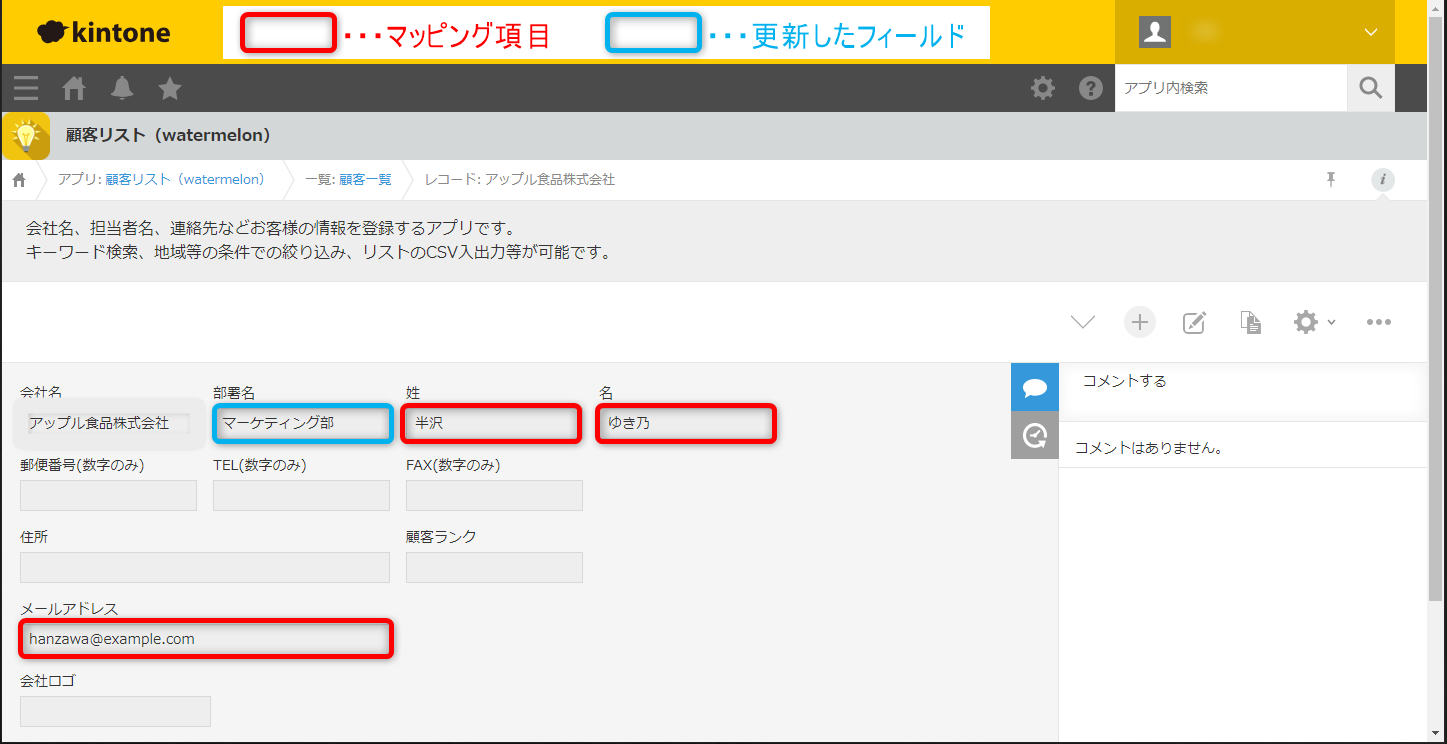Screen dimensions: 1447x744
Task: Switch to the comments tab
Action: (x=1034, y=387)
